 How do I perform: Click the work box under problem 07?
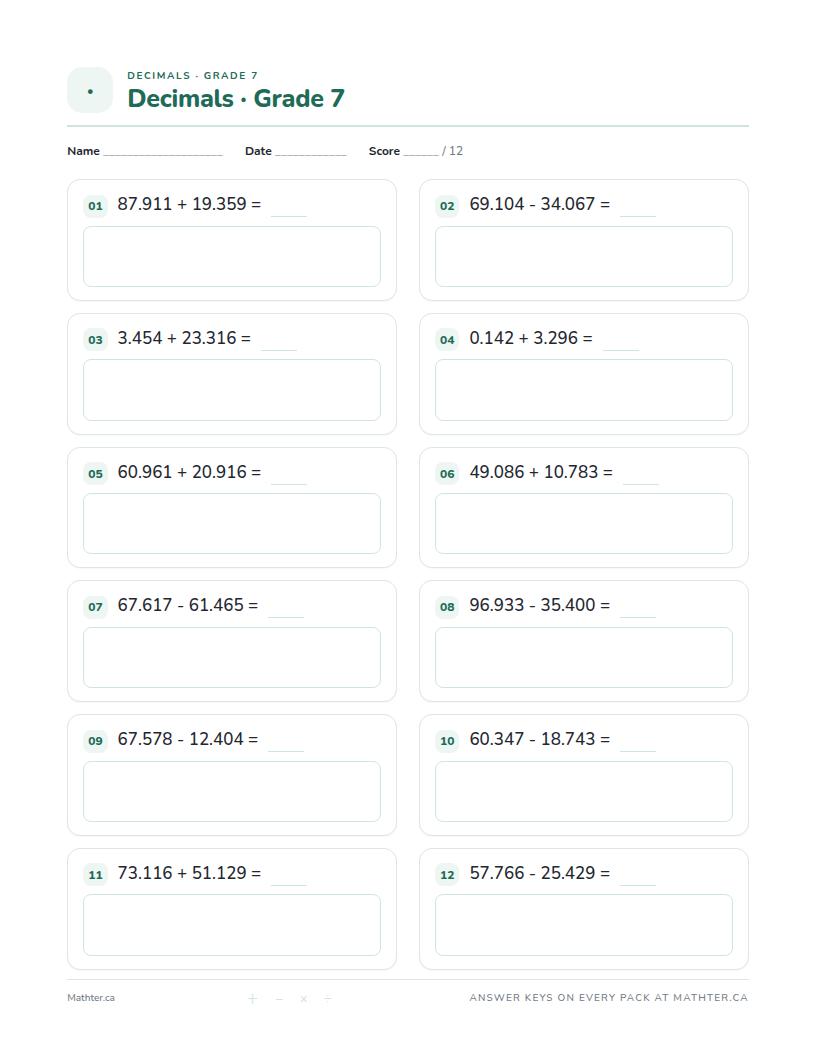coord(232,657)
